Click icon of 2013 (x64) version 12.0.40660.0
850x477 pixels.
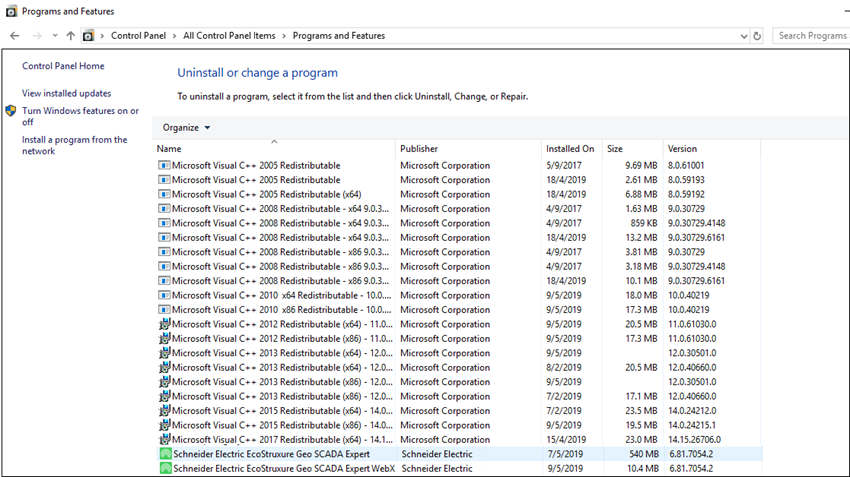164,367
